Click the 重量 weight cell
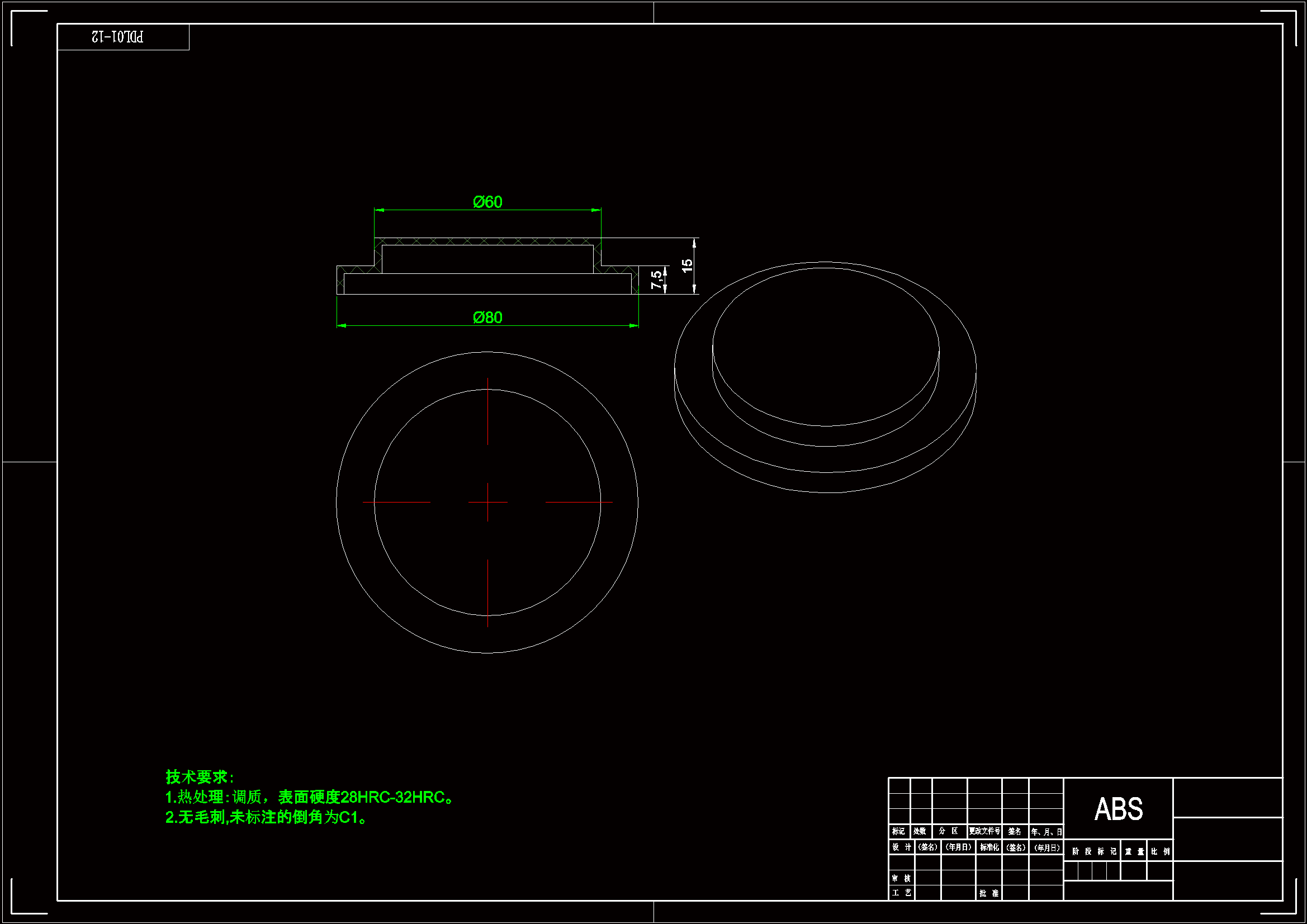The width and height of the screenshot is (1307, 924). [1134, 851]
